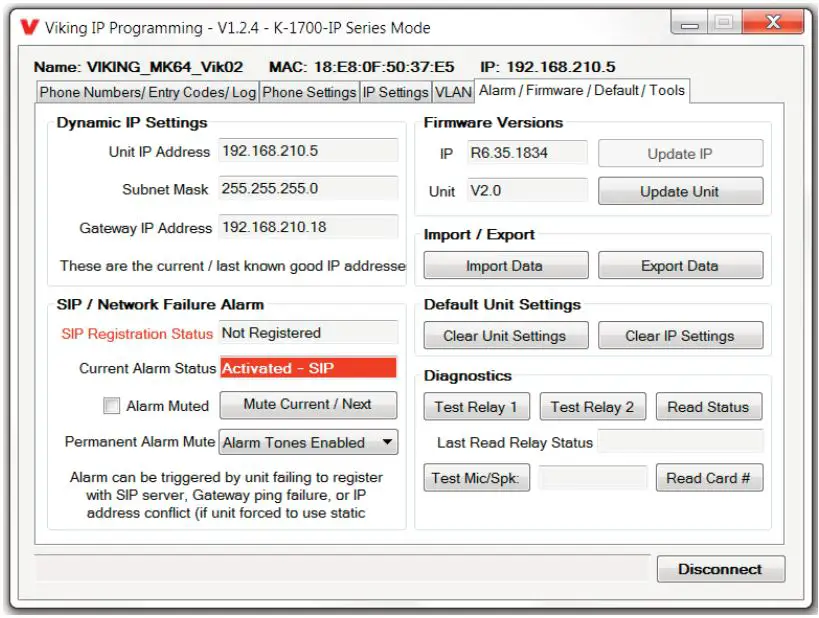Click the header IP: 192.168.210.5 text
This screenshot has width=819, height=618.
(547, 67)
